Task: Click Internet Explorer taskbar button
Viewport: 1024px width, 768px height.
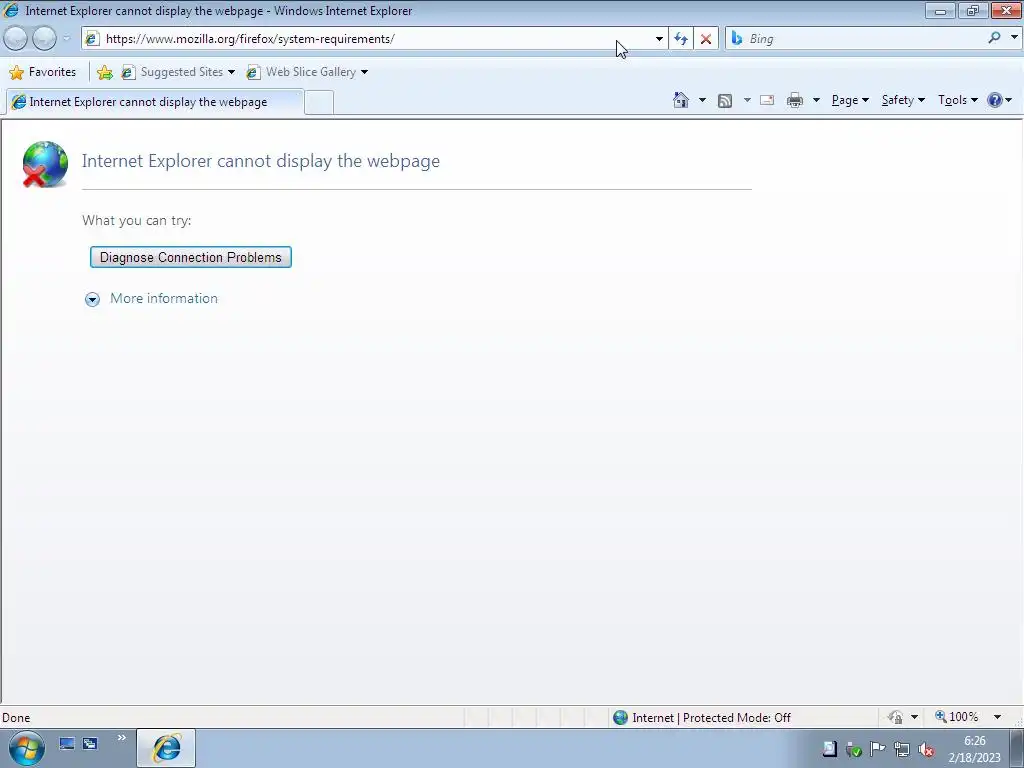Action: [x=166, y=748]
